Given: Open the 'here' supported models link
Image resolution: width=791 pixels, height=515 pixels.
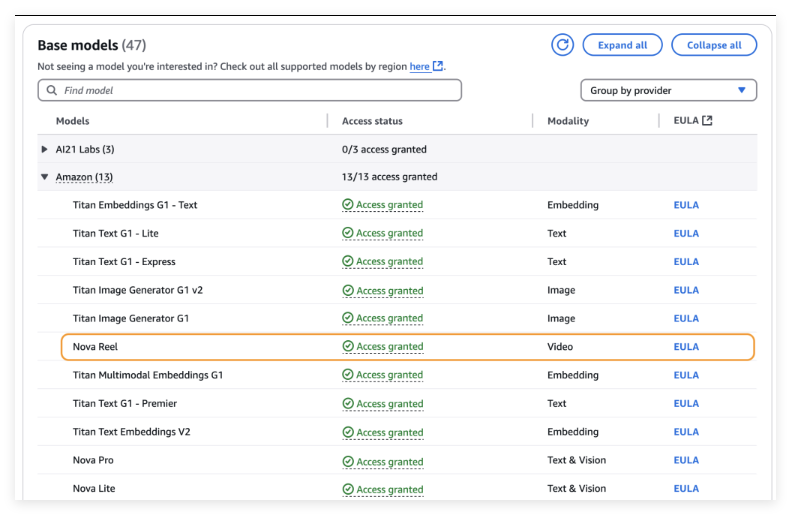Looking at the screenshot, I should pos(419,66).
